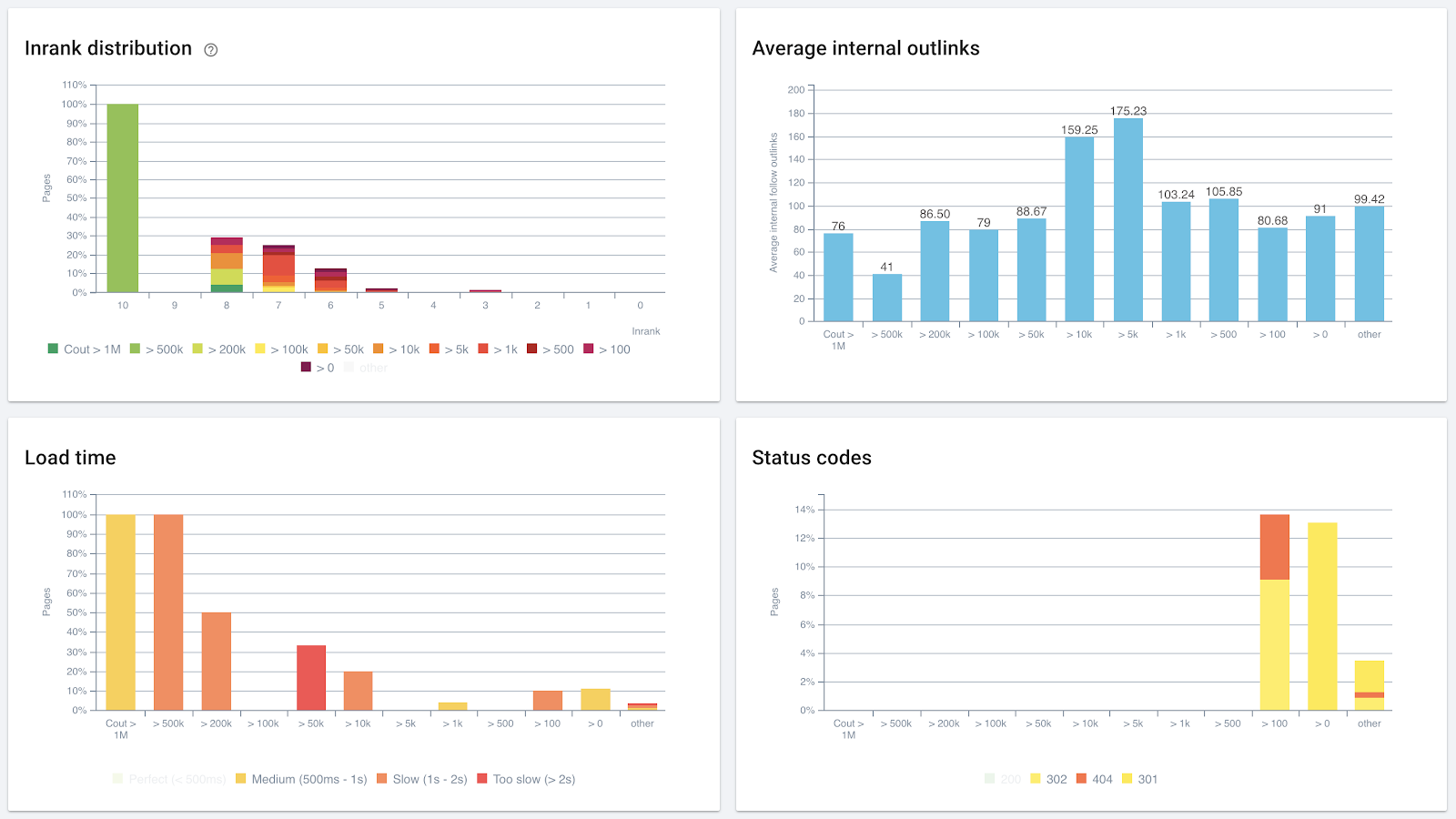Hide the '> 1k' series in Inrank legend
This screenshot has width=1456, height=819.
(498, 349)
